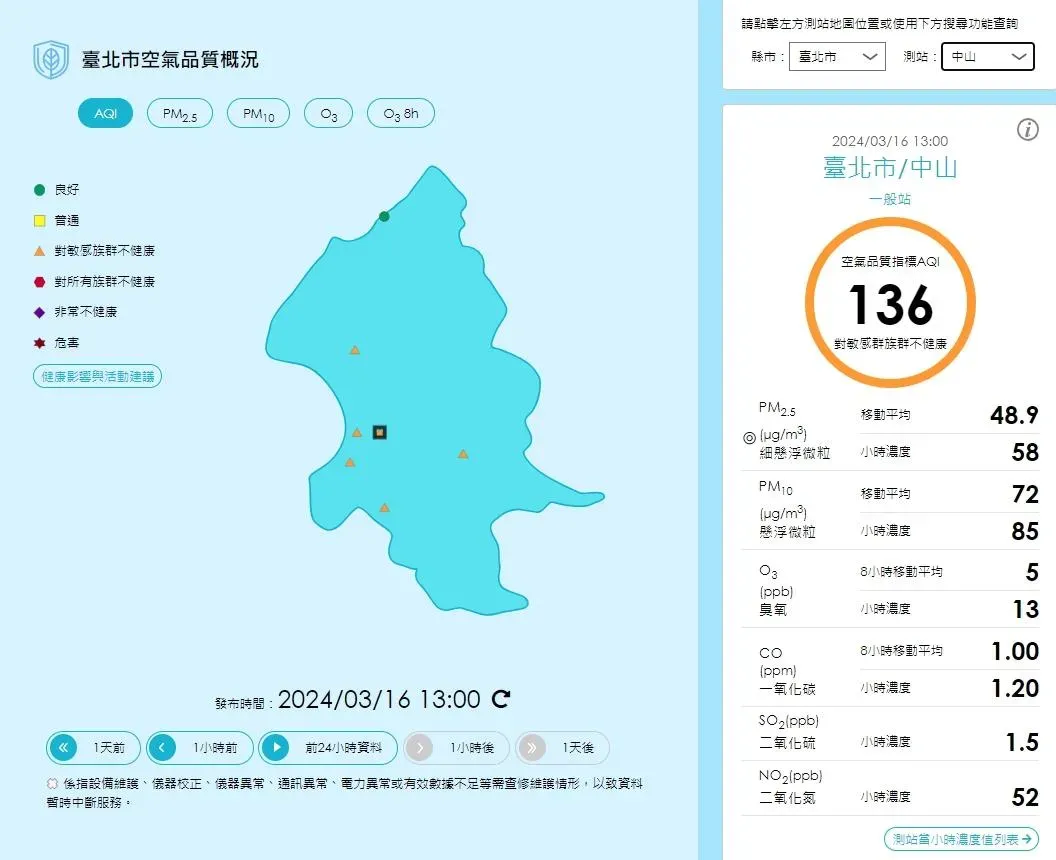Click the left arrow on 1小時前
This screenshot has height=860, width=1056.
(x=162, y=748)
